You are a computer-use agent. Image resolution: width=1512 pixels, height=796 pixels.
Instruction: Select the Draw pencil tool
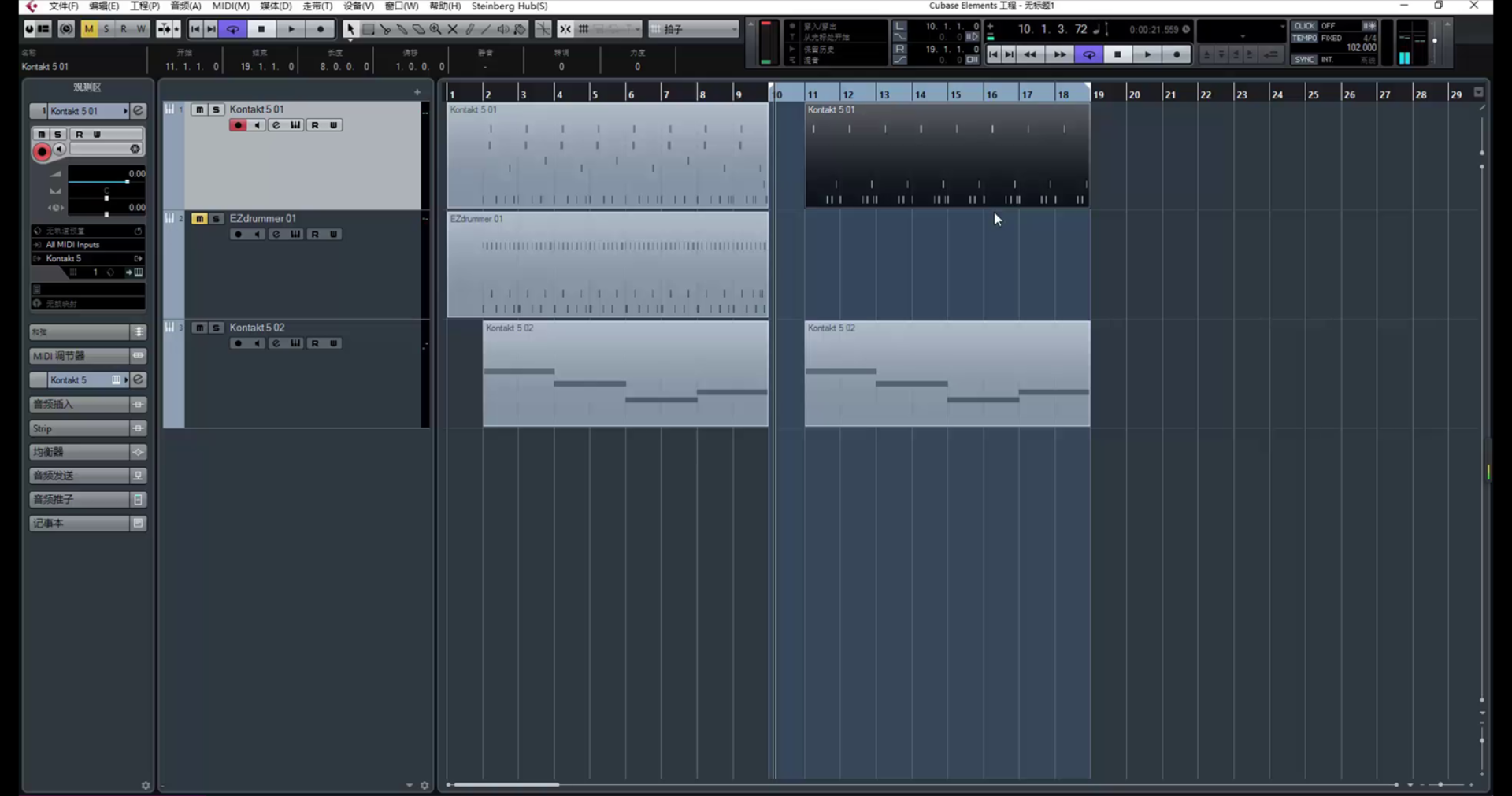pos(470,29)
